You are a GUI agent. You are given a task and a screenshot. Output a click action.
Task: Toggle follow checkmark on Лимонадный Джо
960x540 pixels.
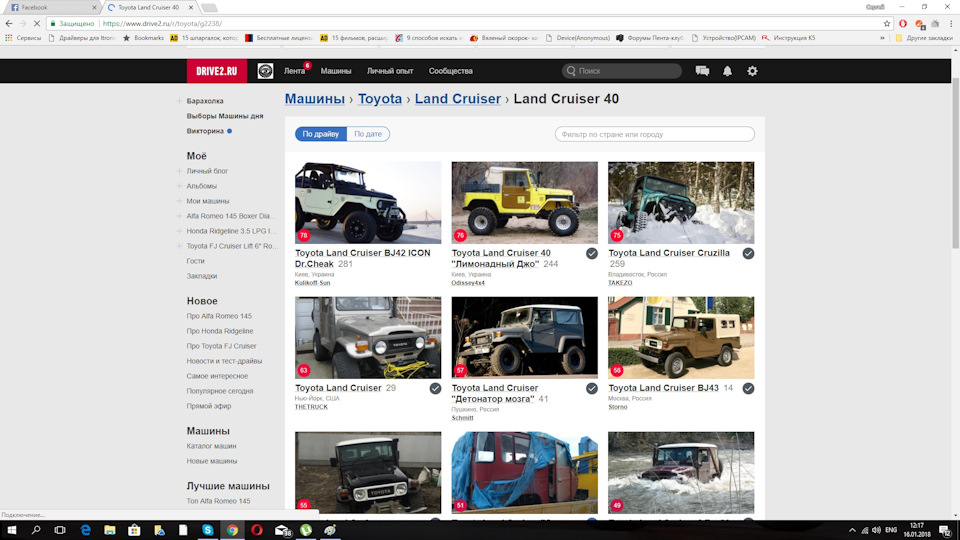(x=591, y=253)
